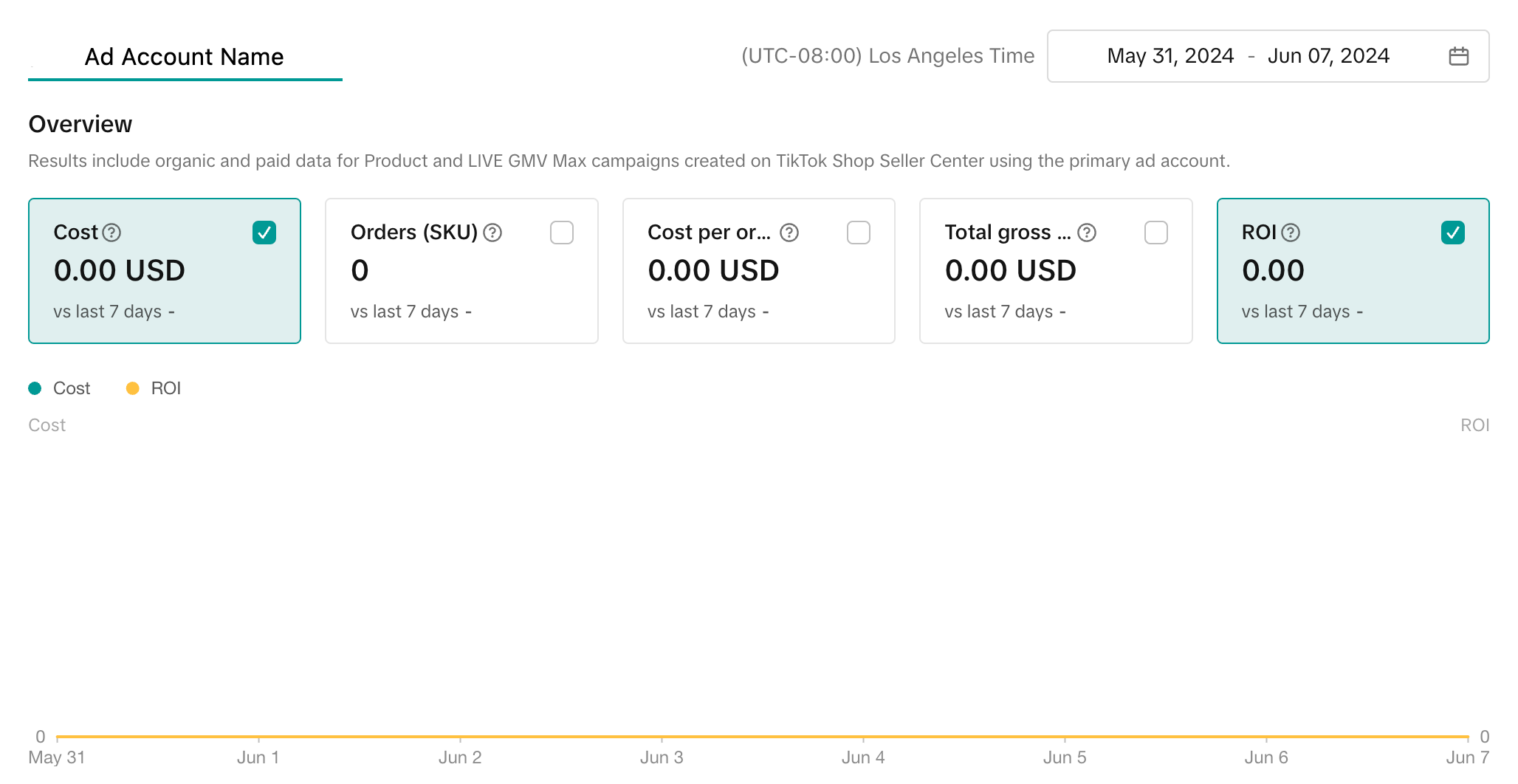Tick the Total gross revenue checkbox
The width and height of the screenshot is (1518, 784).
point(1156,233)
